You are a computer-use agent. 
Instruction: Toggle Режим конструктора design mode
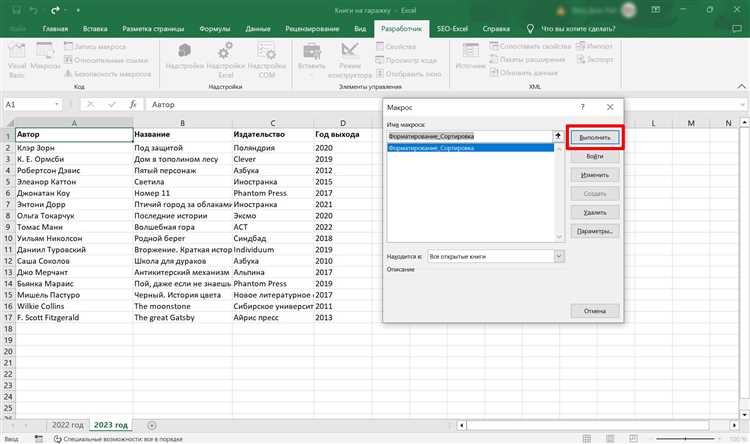pos(350,60)
